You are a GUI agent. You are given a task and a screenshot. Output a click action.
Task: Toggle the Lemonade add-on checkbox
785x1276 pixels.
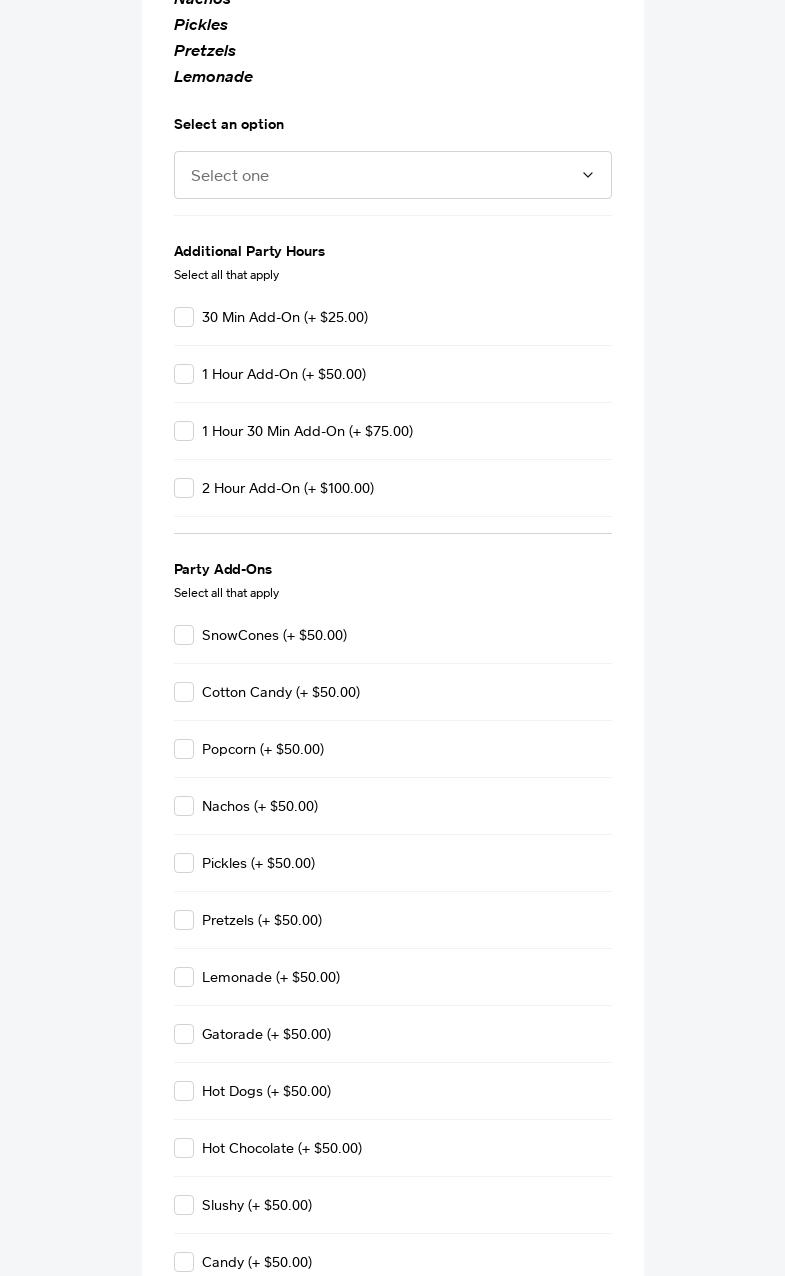184,977
